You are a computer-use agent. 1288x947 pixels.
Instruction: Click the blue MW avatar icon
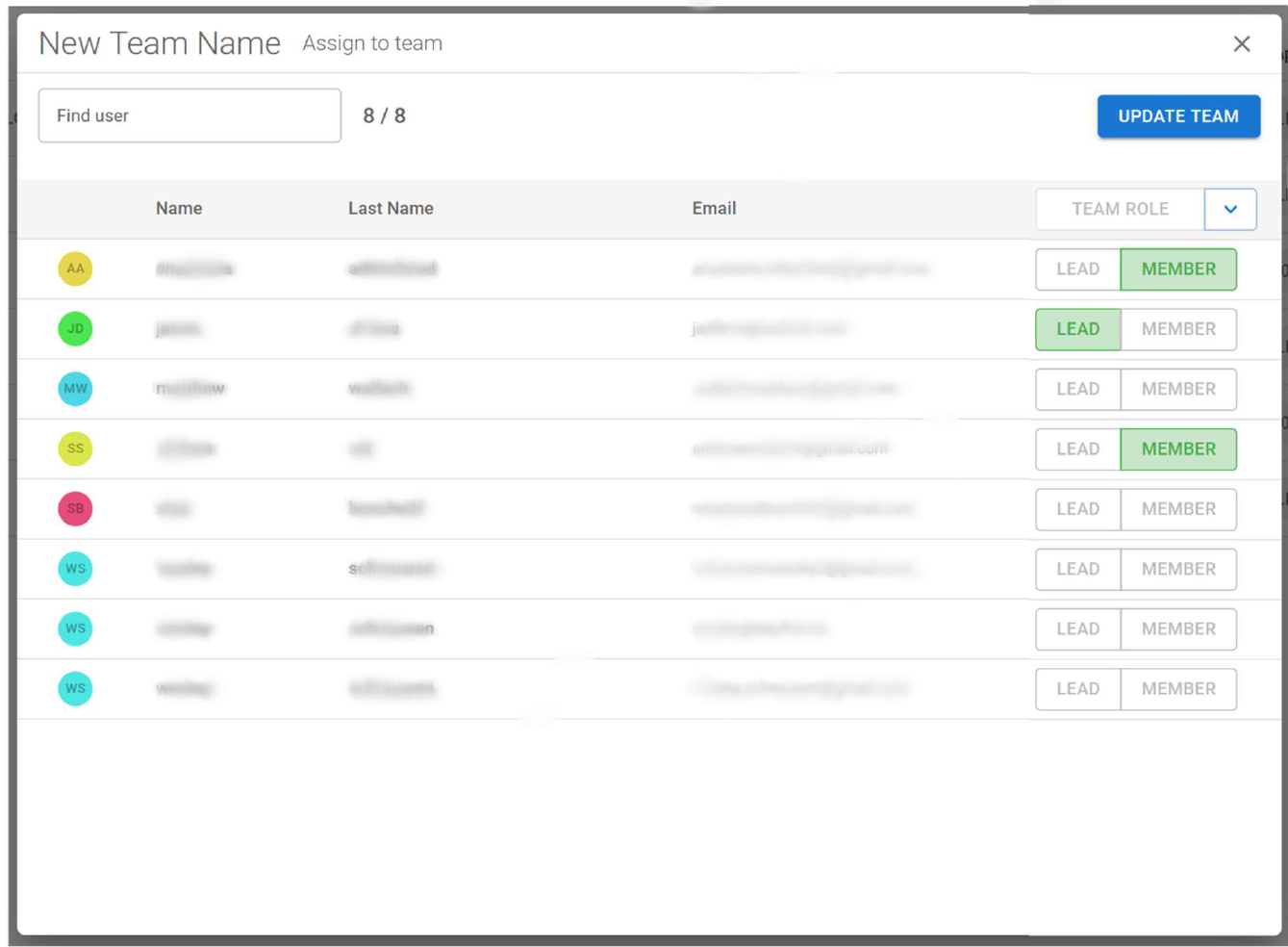point(75,389)
